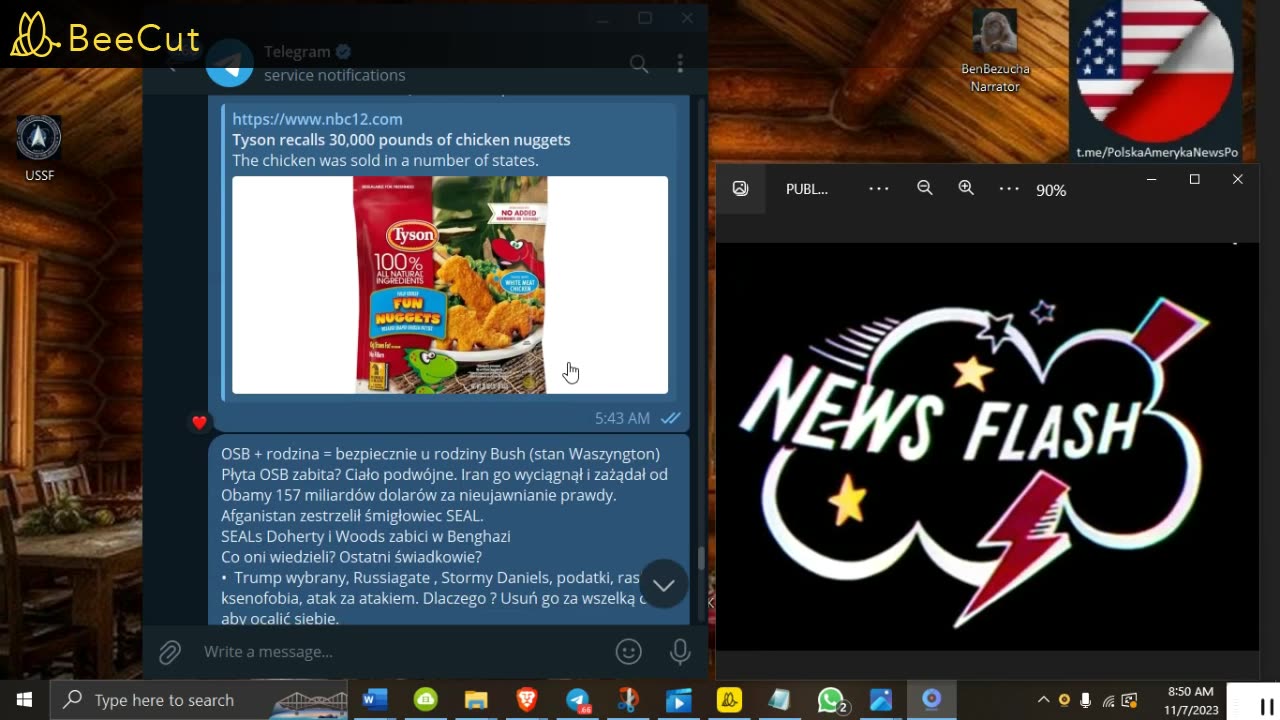Click the OSB + rodzina message text

click(x=444, y=535)
